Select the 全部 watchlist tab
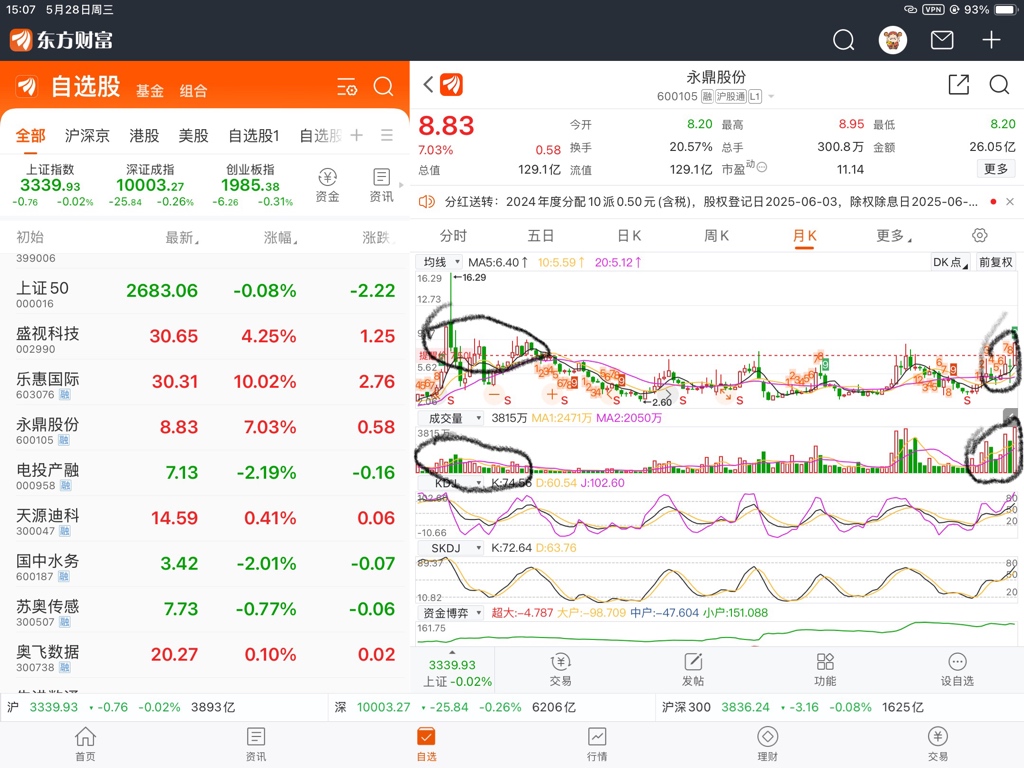Viewport: 1024px width, 768px height. [30, 136]
